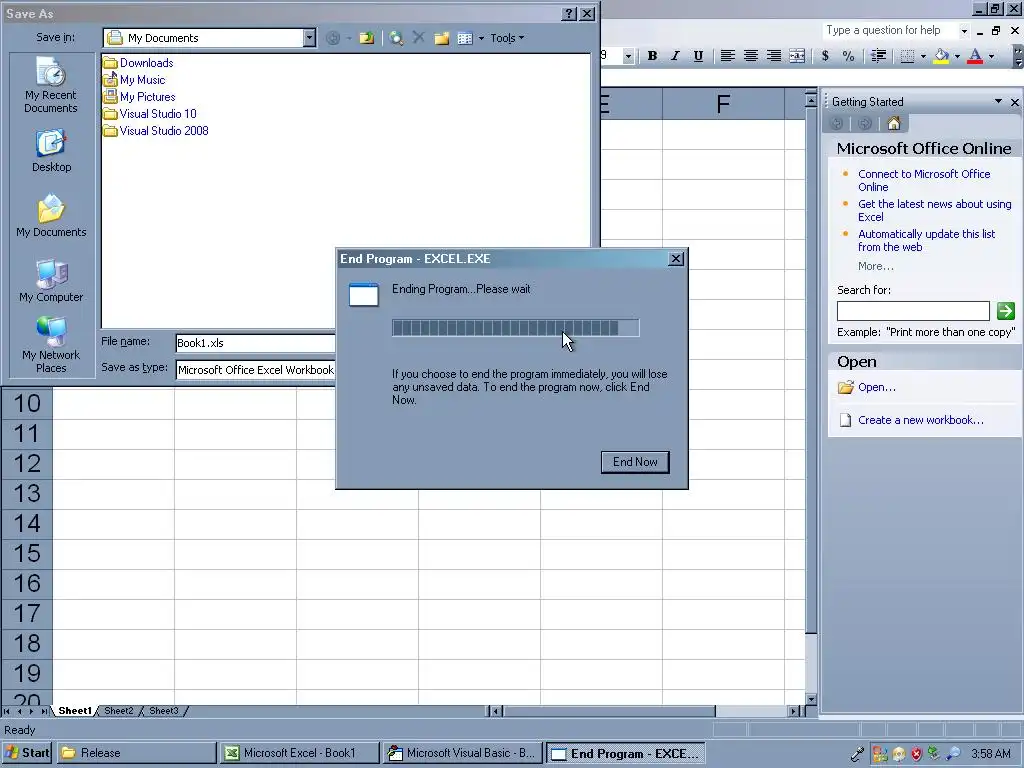
Task: Toggle Italic formatting in Excel toolbar
Action: (675, 56)
